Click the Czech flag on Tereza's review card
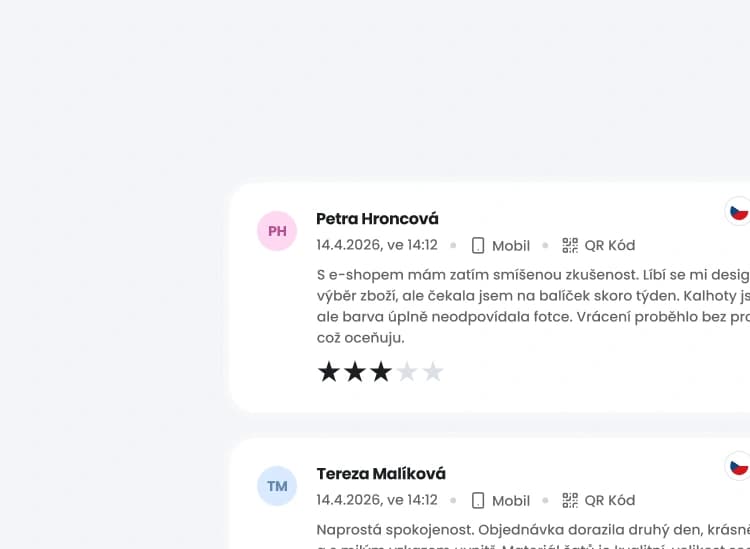The height and width of the screenshot is (549, 750). click(x=738, y=466)
